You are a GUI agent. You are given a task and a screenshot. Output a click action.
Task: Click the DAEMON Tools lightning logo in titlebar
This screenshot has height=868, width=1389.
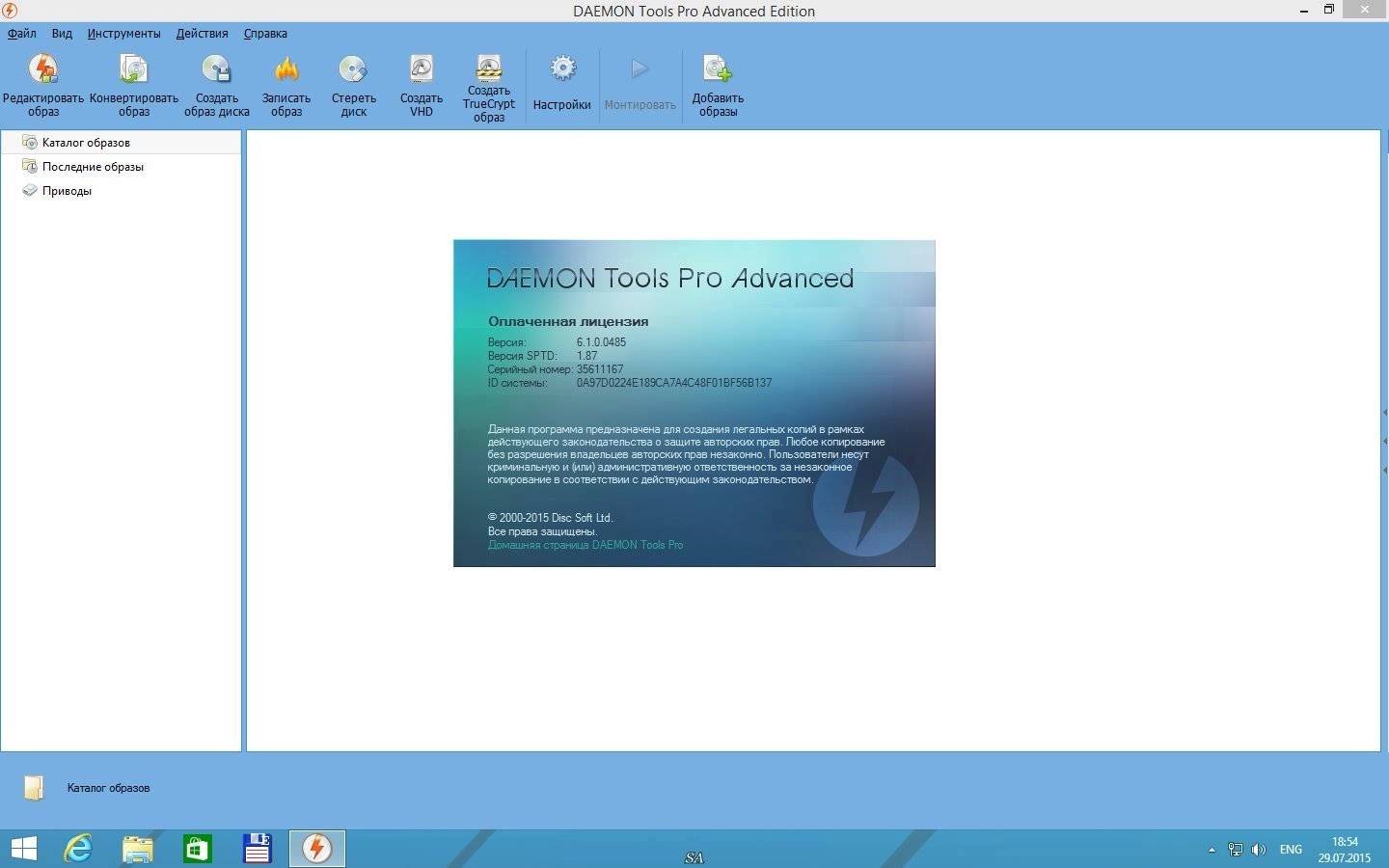(10, 11)
